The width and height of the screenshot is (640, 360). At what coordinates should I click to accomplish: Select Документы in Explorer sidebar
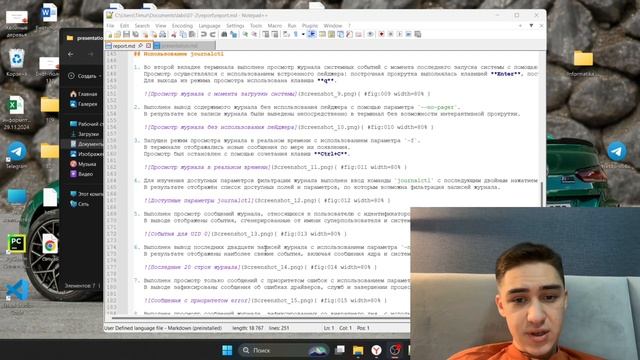point(87,144)
